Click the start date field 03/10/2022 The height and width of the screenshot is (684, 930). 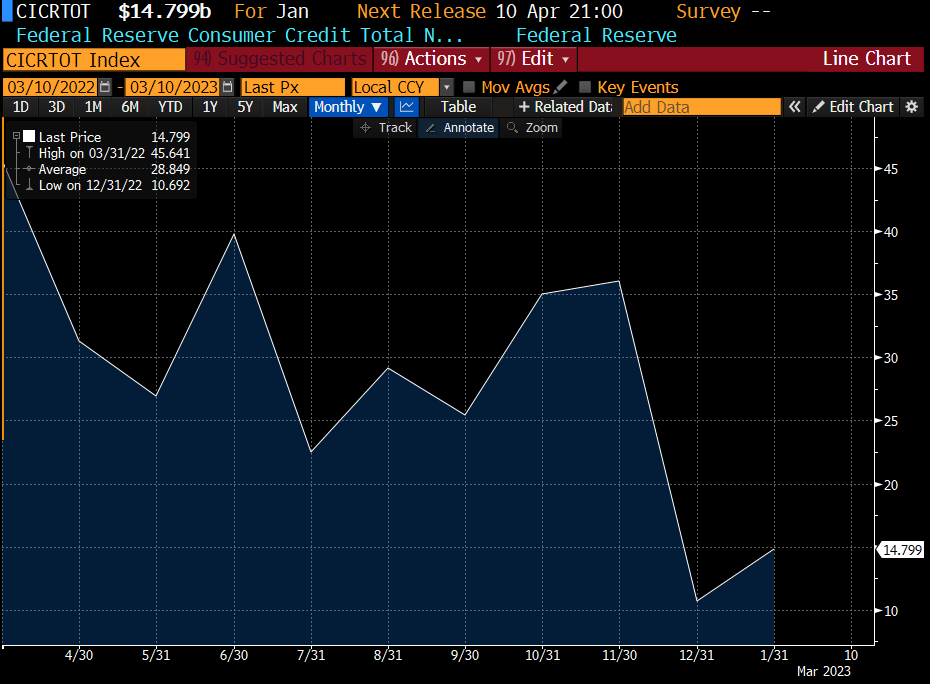pos(51,87)
